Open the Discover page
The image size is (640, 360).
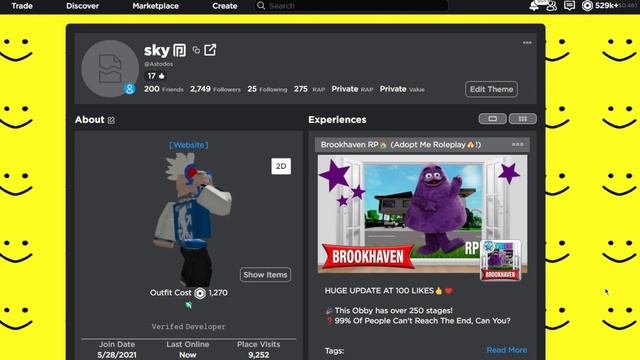(82, 6)
